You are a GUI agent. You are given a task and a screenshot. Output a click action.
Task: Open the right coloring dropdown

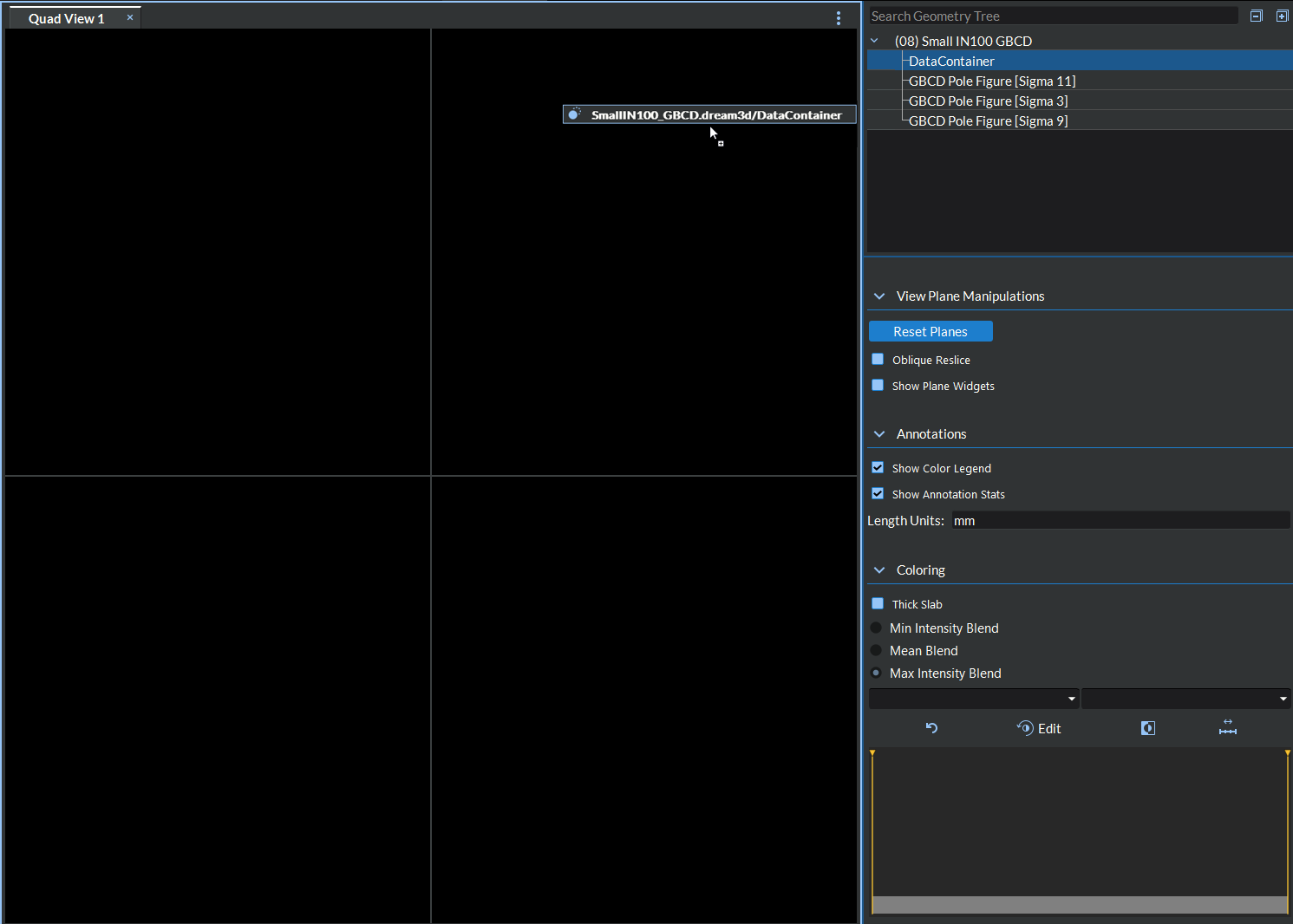coord(1186,699)
